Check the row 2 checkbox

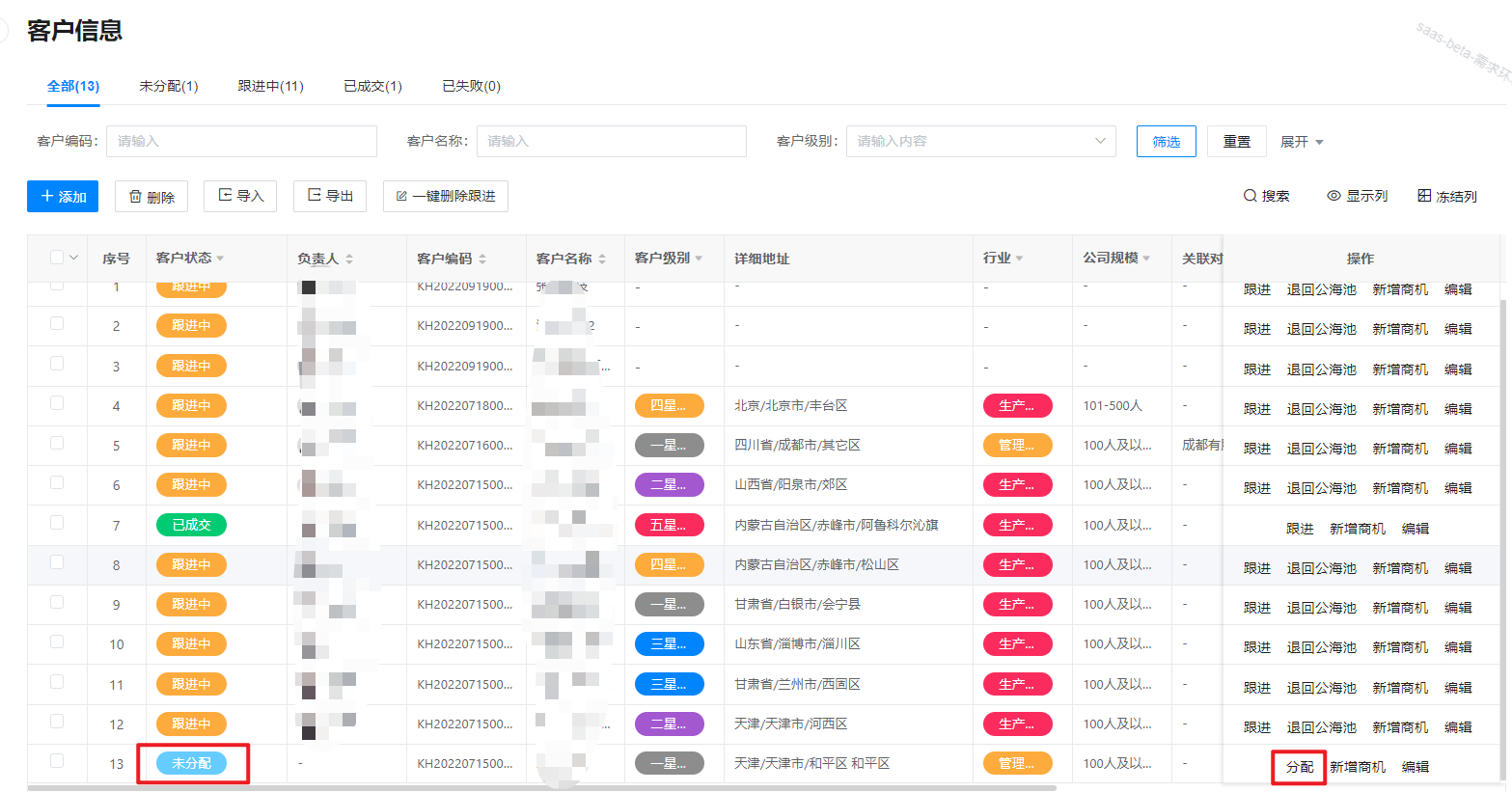tap(57, 323)
